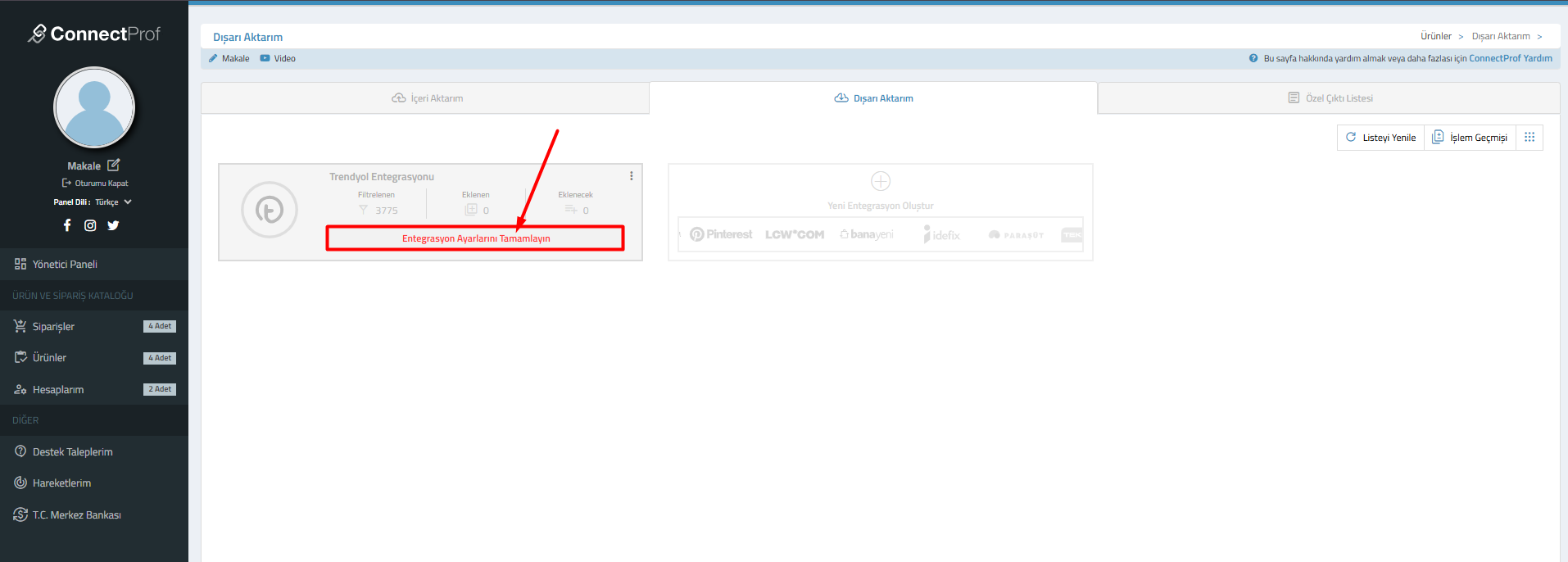Open the İşlem Geçmişi history
1568x562 pixels.
click(1470, 138)
